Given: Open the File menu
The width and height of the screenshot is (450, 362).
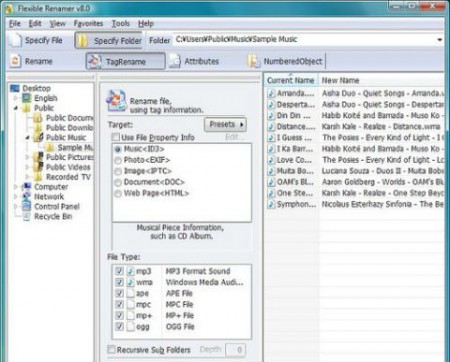Looking at the screenshot, I should 15,24.
